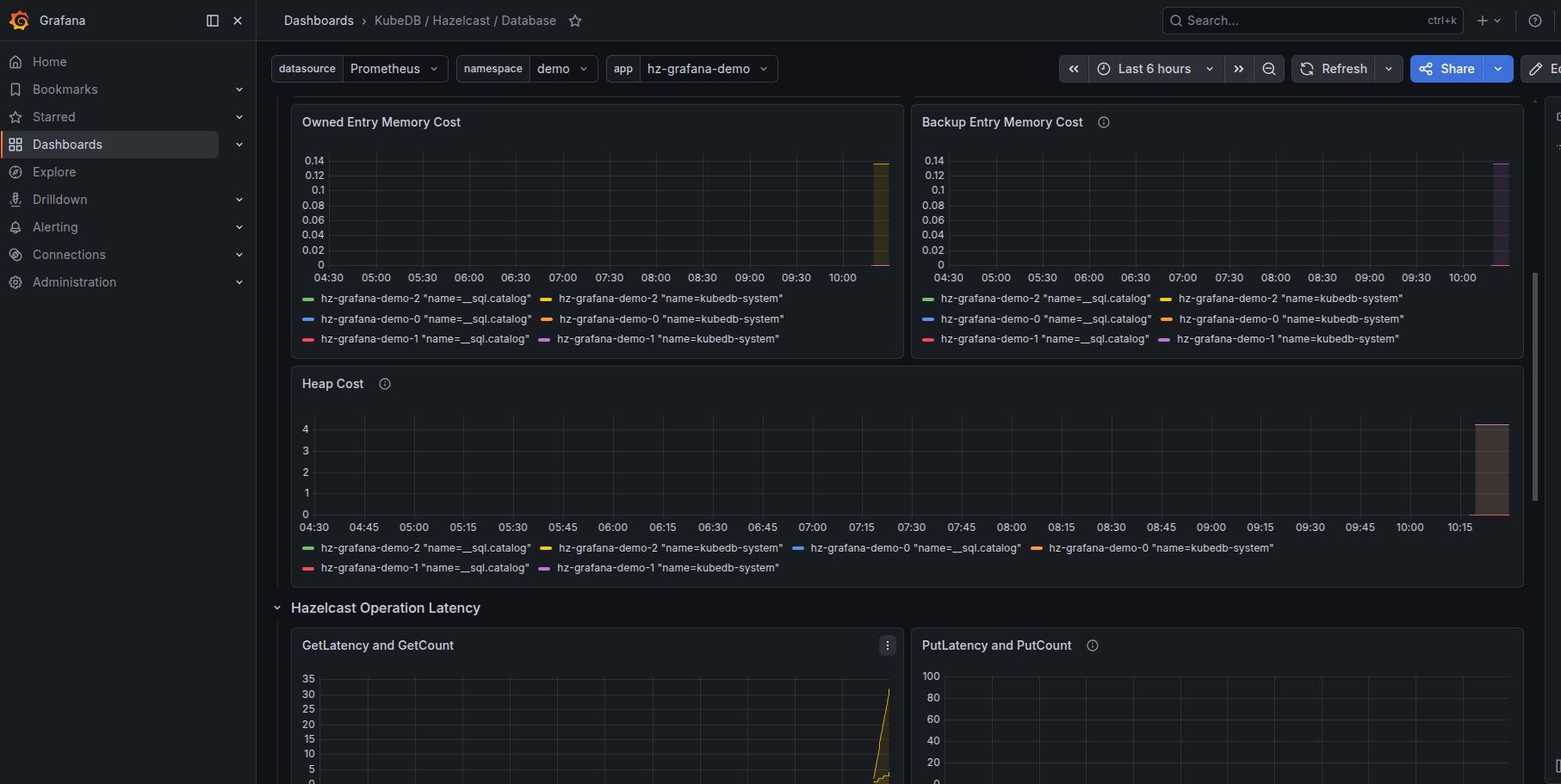
Task: Click the Share button
Action: pyautogui.click(x=1446, y=69)
